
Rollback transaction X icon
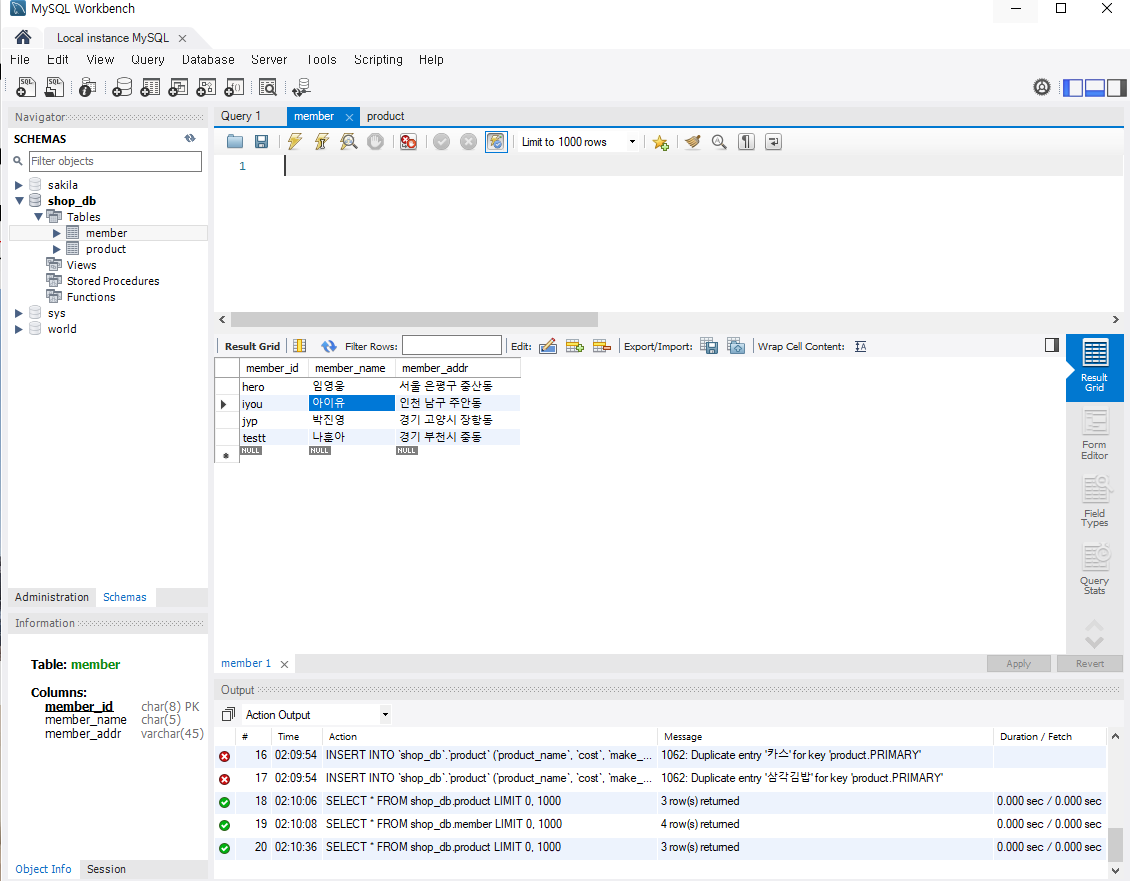pyautogui.click(x=468, y=141)
